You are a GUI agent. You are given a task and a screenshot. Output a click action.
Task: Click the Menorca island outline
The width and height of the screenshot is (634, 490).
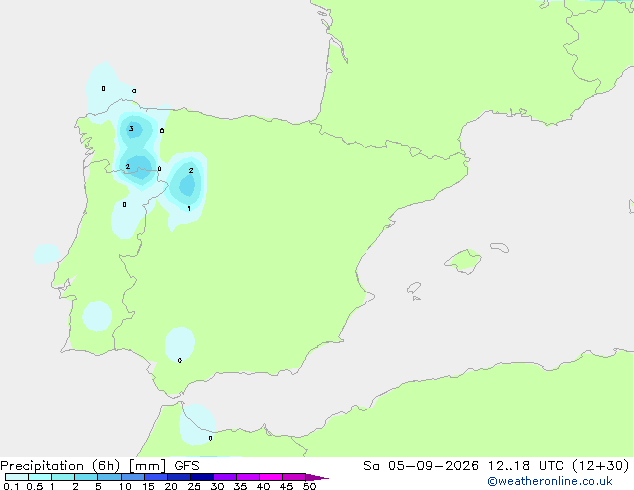pos(499,247)
